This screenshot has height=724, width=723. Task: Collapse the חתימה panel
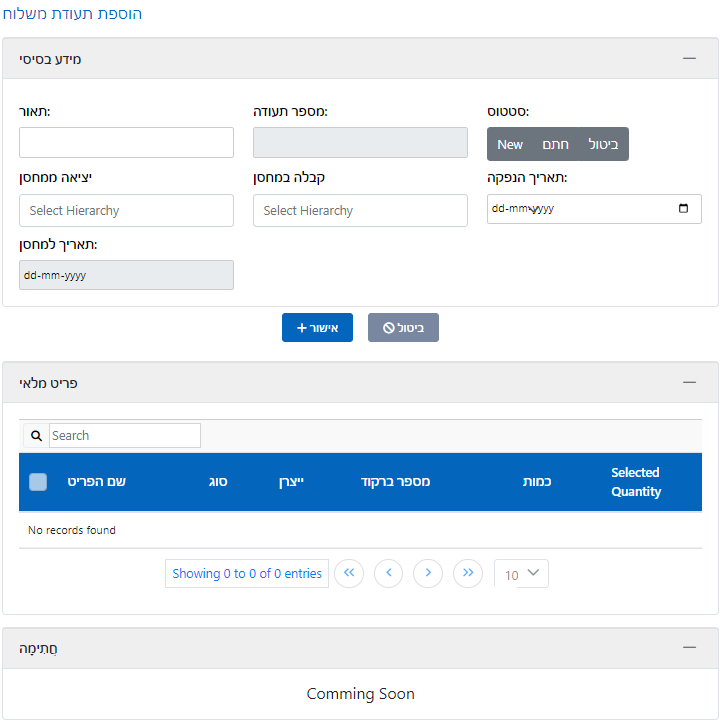point(689,648)
